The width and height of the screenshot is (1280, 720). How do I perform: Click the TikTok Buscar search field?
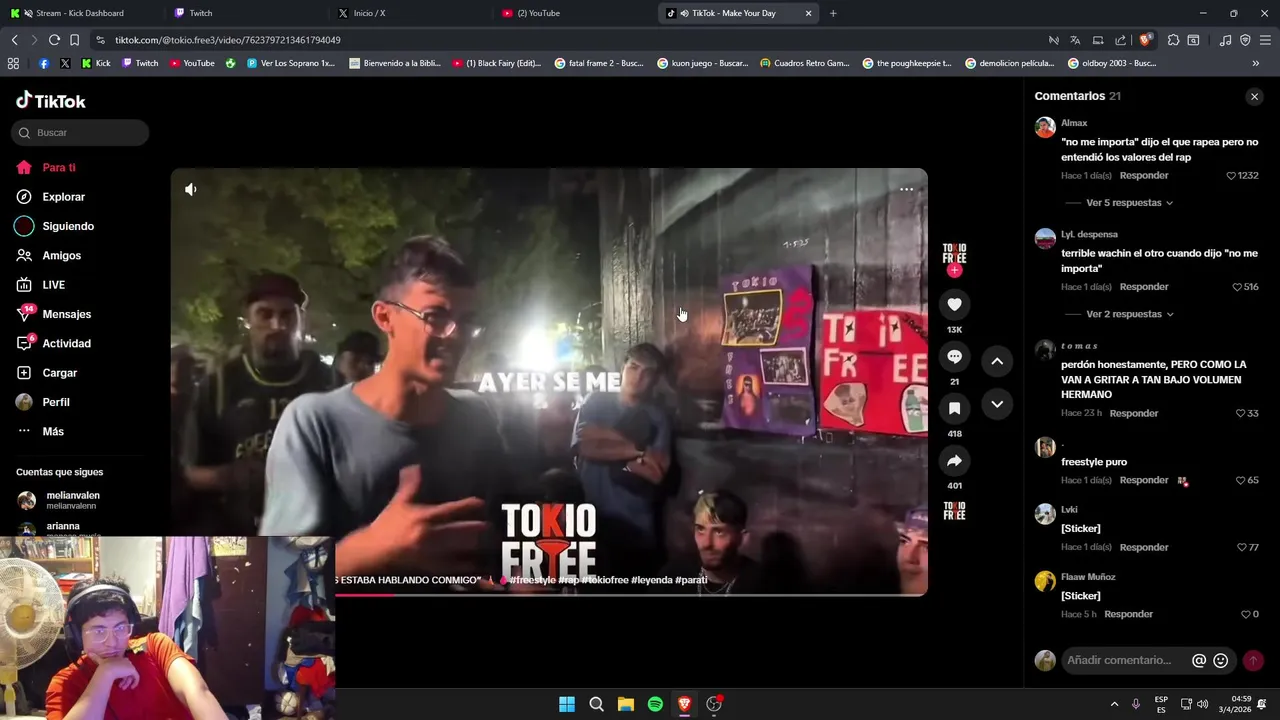[x=80, y=133]
